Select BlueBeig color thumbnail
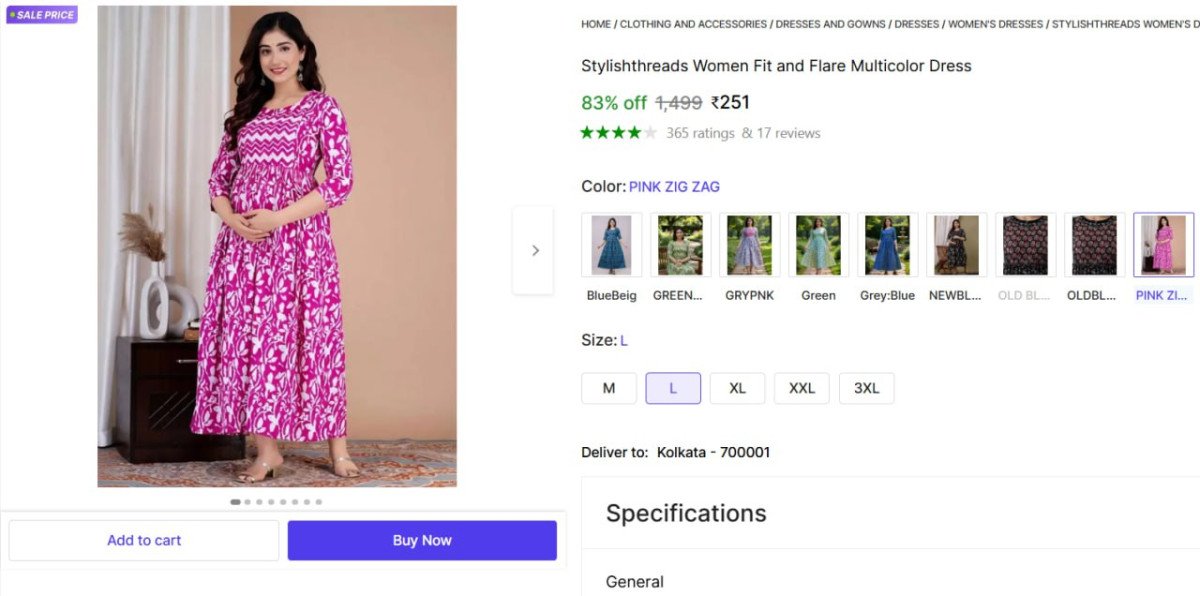 coord(611,245)
